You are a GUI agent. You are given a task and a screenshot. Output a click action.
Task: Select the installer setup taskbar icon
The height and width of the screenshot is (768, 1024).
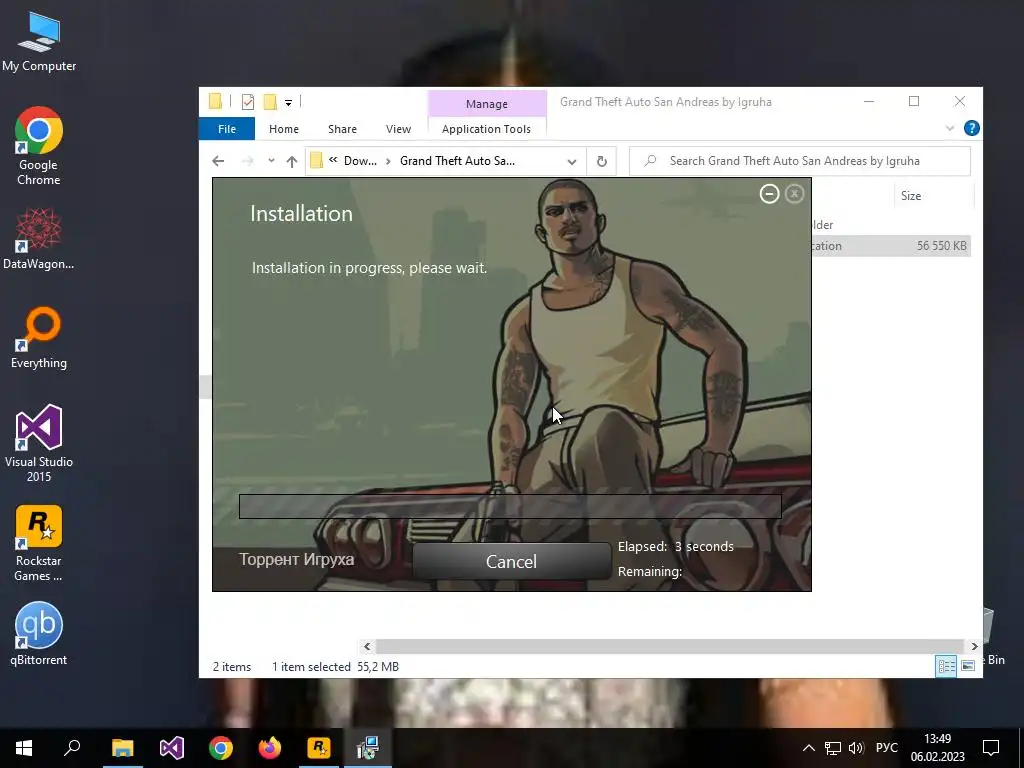pyautogui.click(x=368, y=748)
